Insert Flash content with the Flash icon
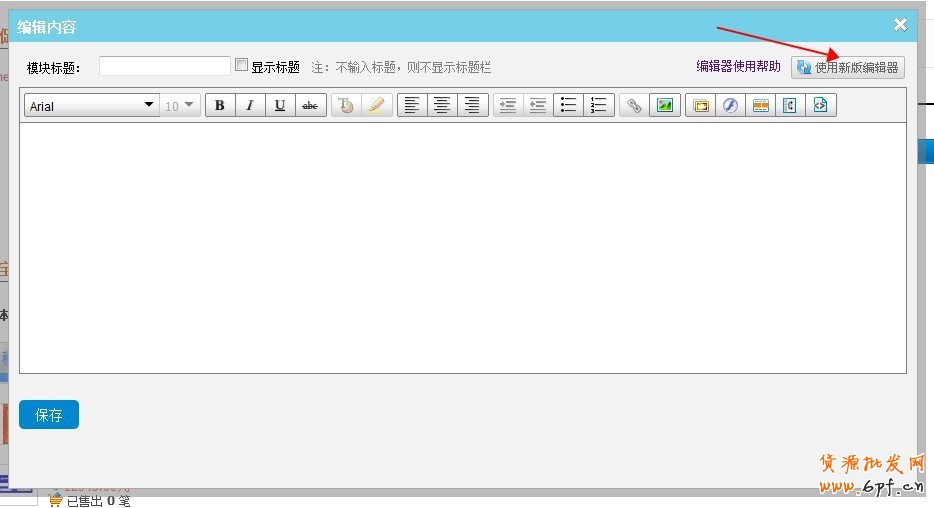934x508 pixels. (730, 106)
